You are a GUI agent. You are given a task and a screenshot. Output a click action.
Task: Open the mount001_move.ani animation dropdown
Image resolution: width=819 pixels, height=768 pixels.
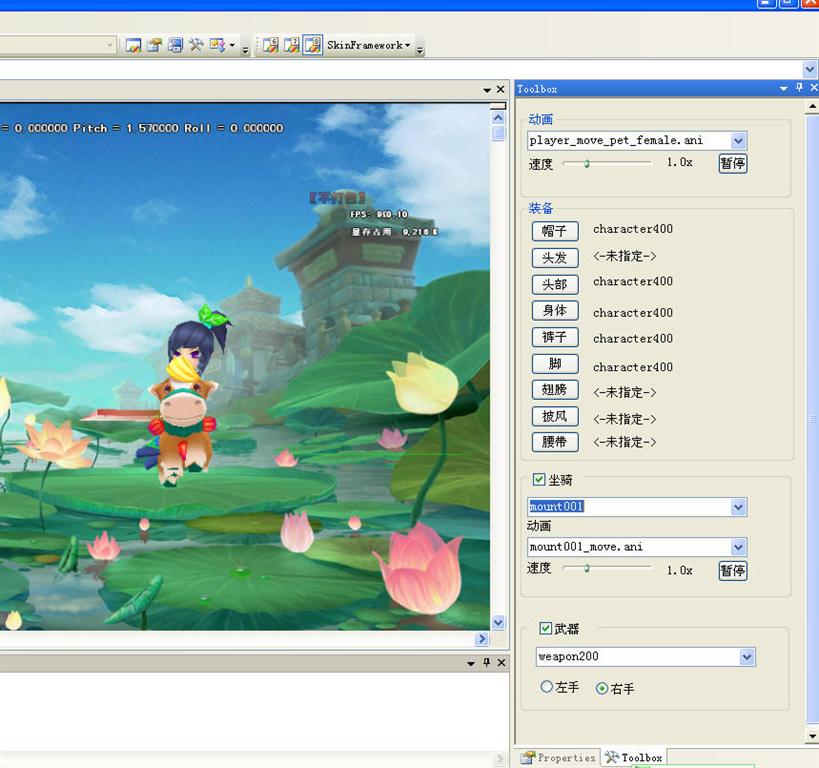point(738,547)
